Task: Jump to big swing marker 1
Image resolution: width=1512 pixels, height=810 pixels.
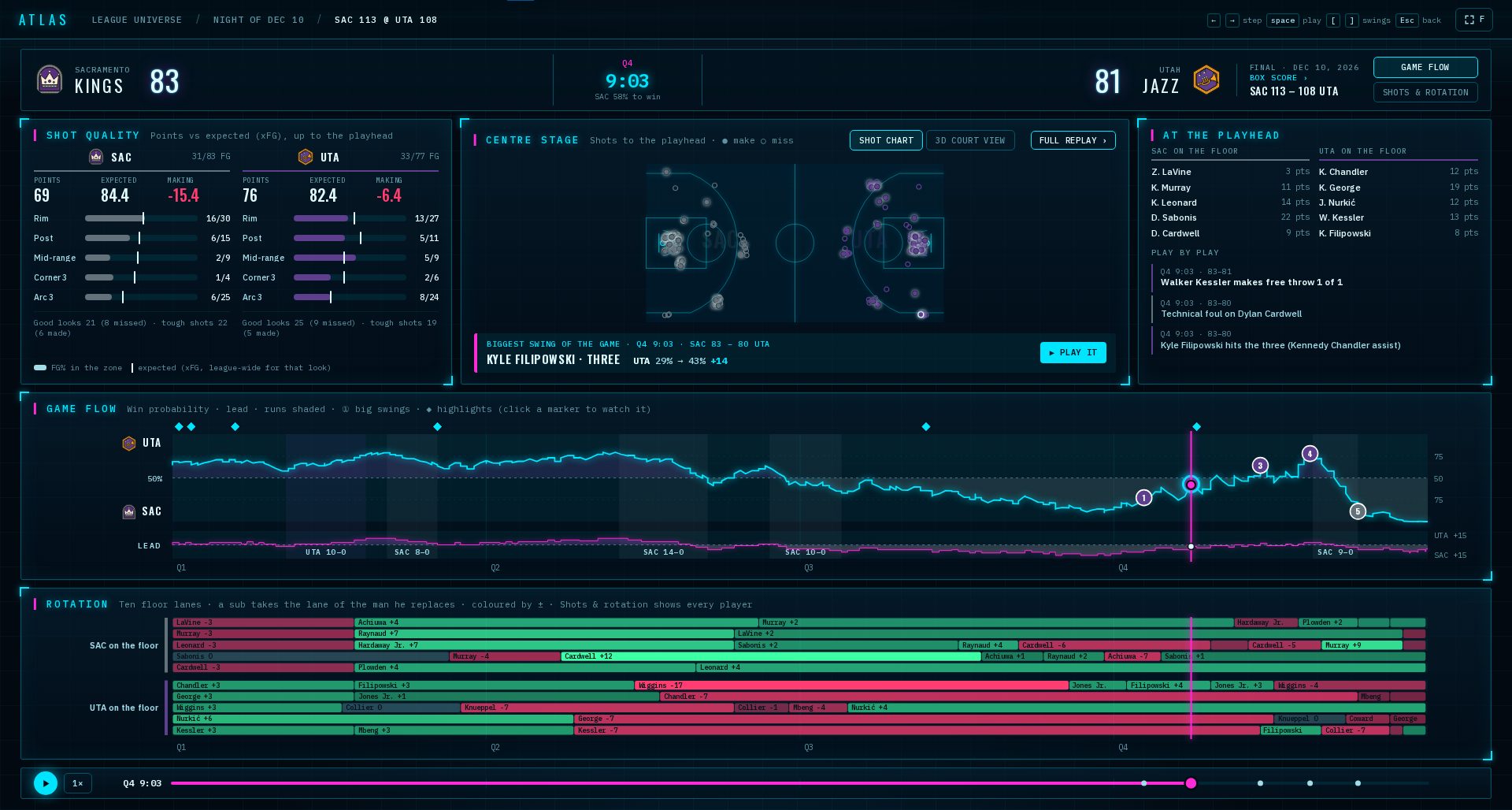Action: pos(1144,497)
